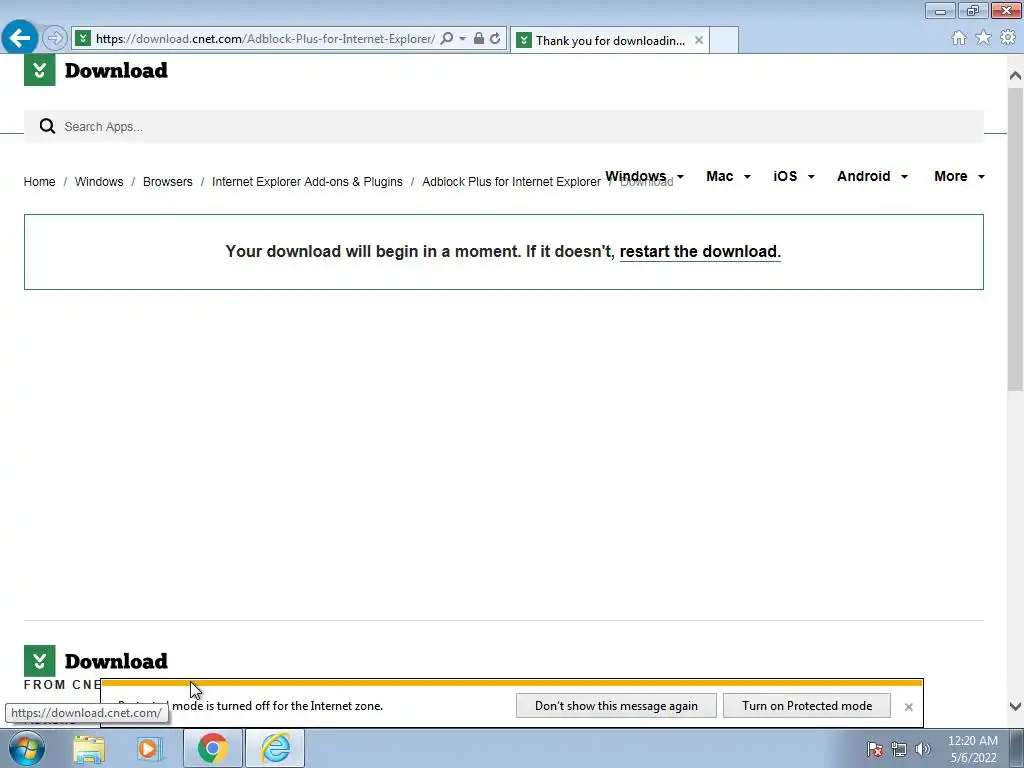Screen dimensions: 1024x768
Task: Open Google Chrome from the taskbar
Action: point(213,748)
